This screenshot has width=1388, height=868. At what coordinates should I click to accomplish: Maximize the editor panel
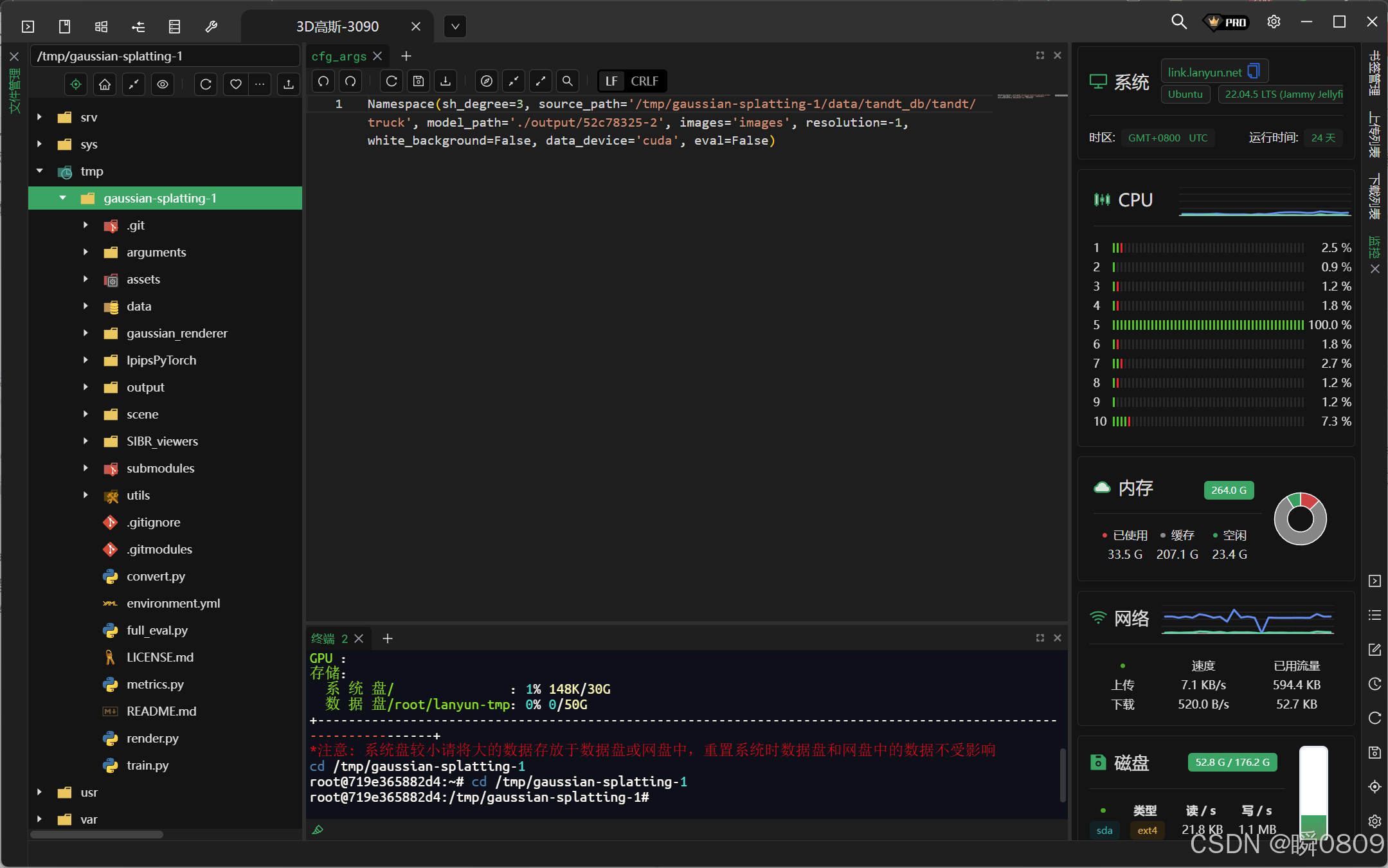pyautogui.click(x=1040, y=55)
